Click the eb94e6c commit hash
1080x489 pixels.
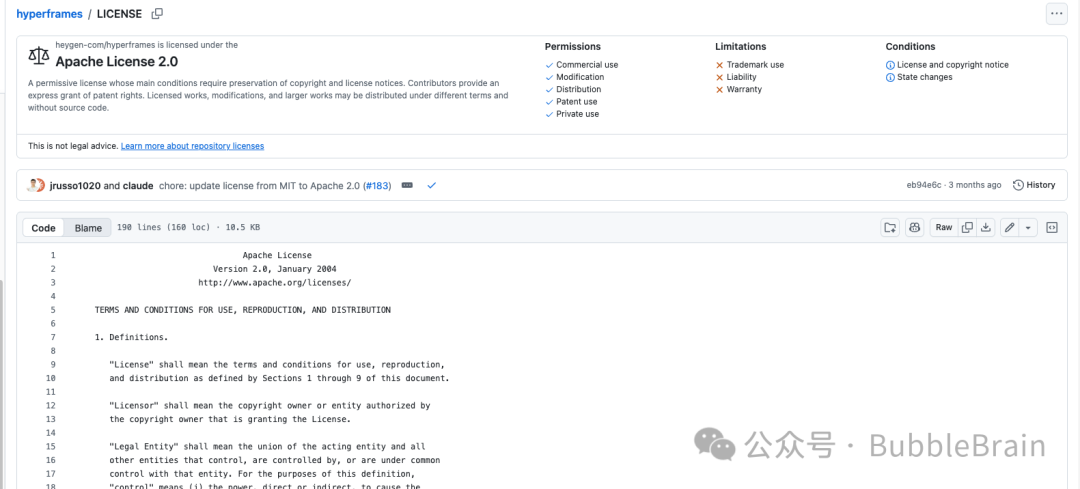coord(924,185)
